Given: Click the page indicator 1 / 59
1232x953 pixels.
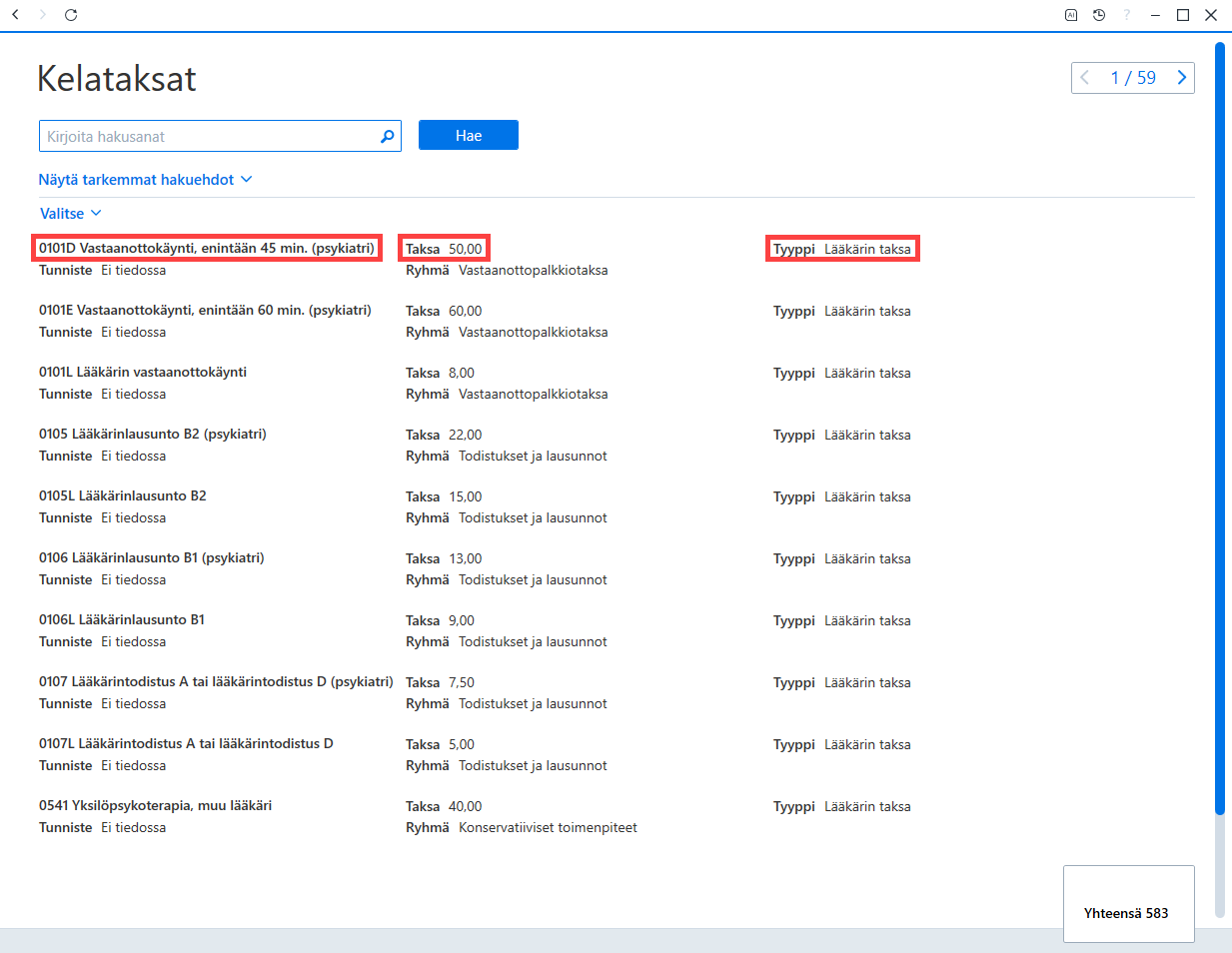Looking at the screenshot, I should click(1133, 78).
